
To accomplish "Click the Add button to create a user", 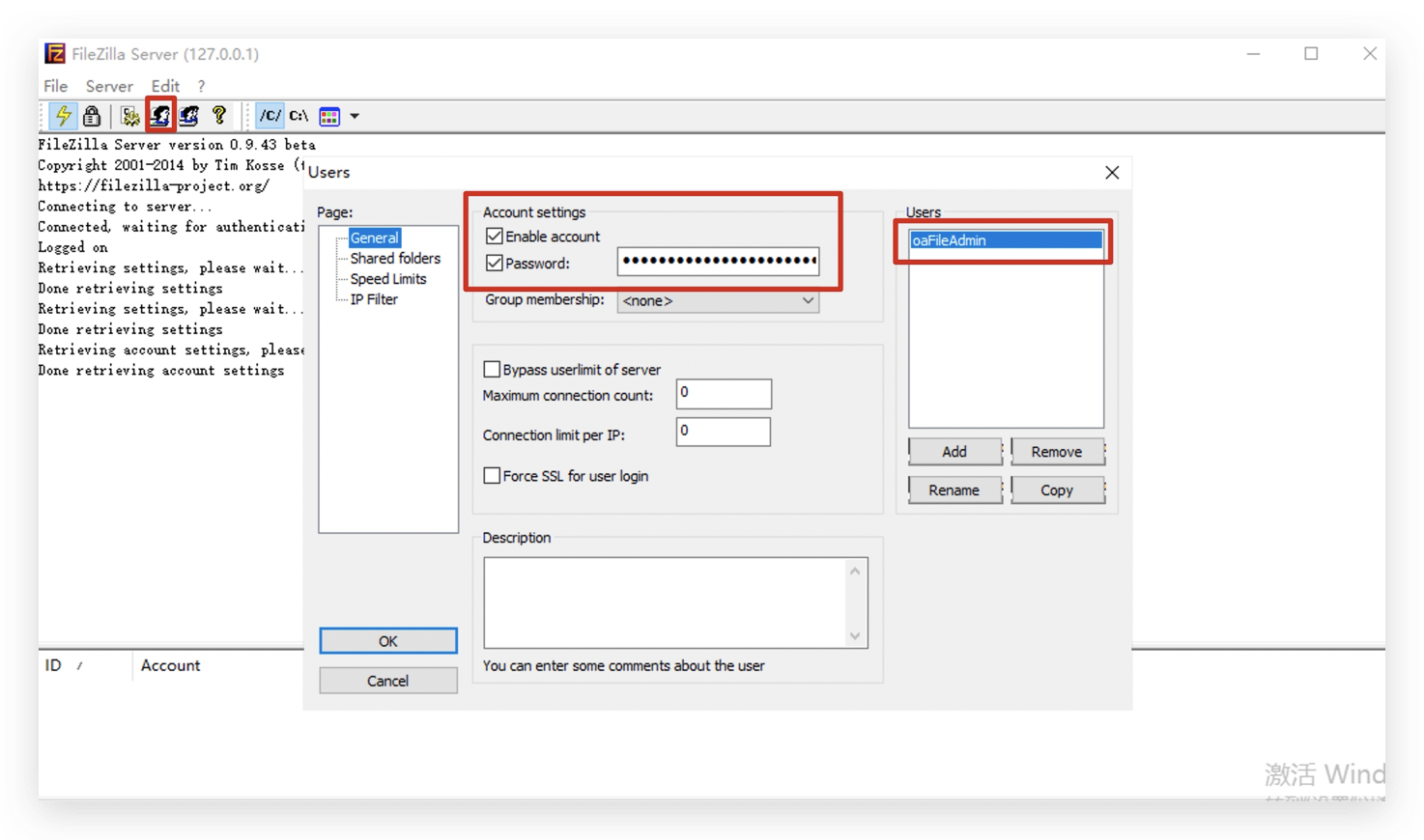I will coord(954,451).
